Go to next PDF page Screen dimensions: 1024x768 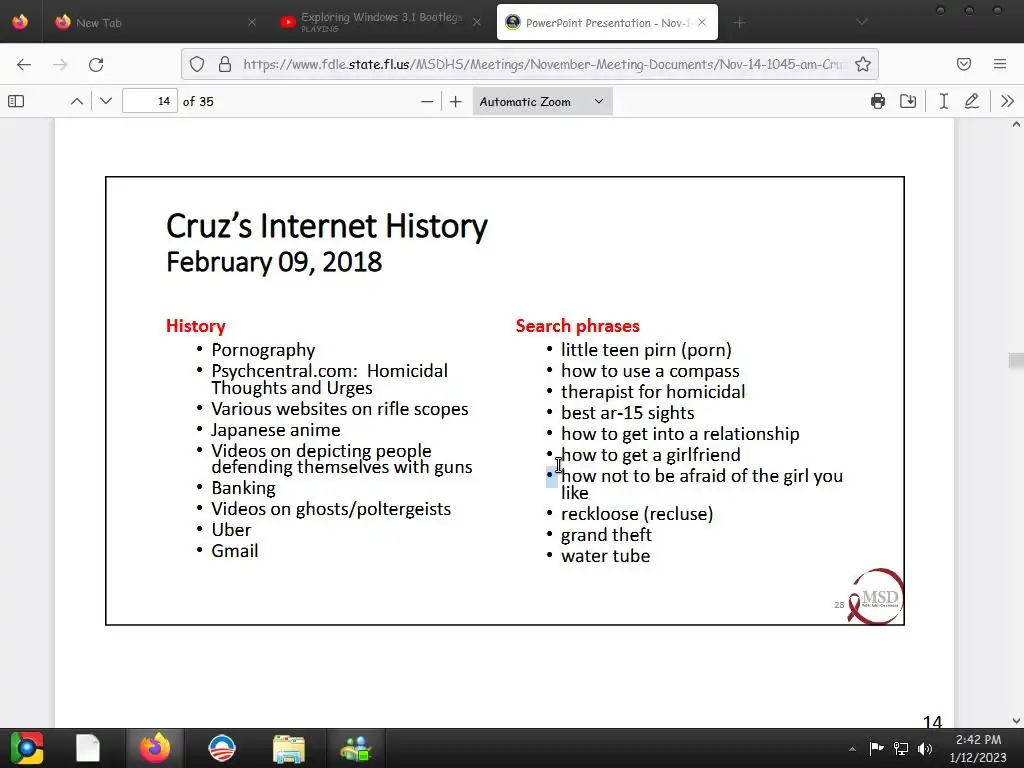(x=106, y=101)
